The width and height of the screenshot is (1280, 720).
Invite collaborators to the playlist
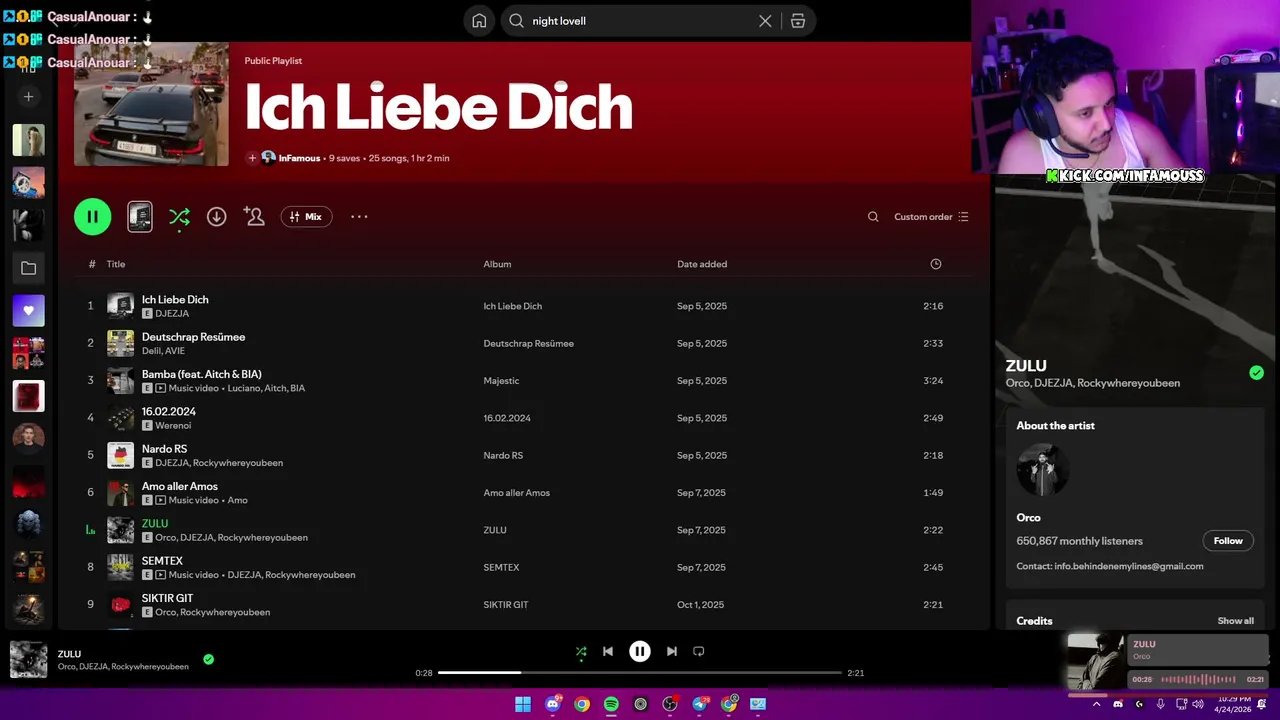coord(254,217)
